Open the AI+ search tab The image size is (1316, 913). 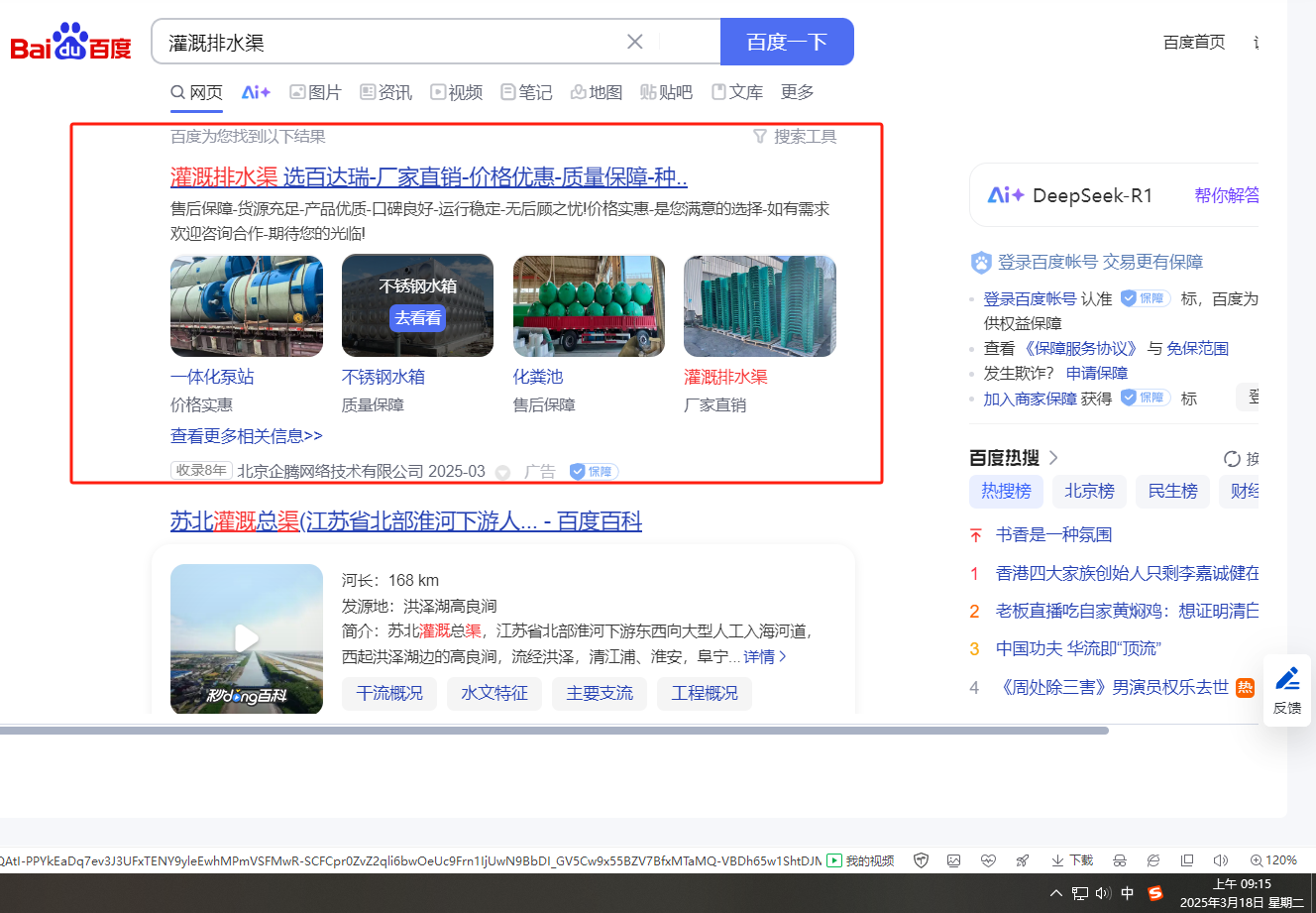[x=256, y=92]
